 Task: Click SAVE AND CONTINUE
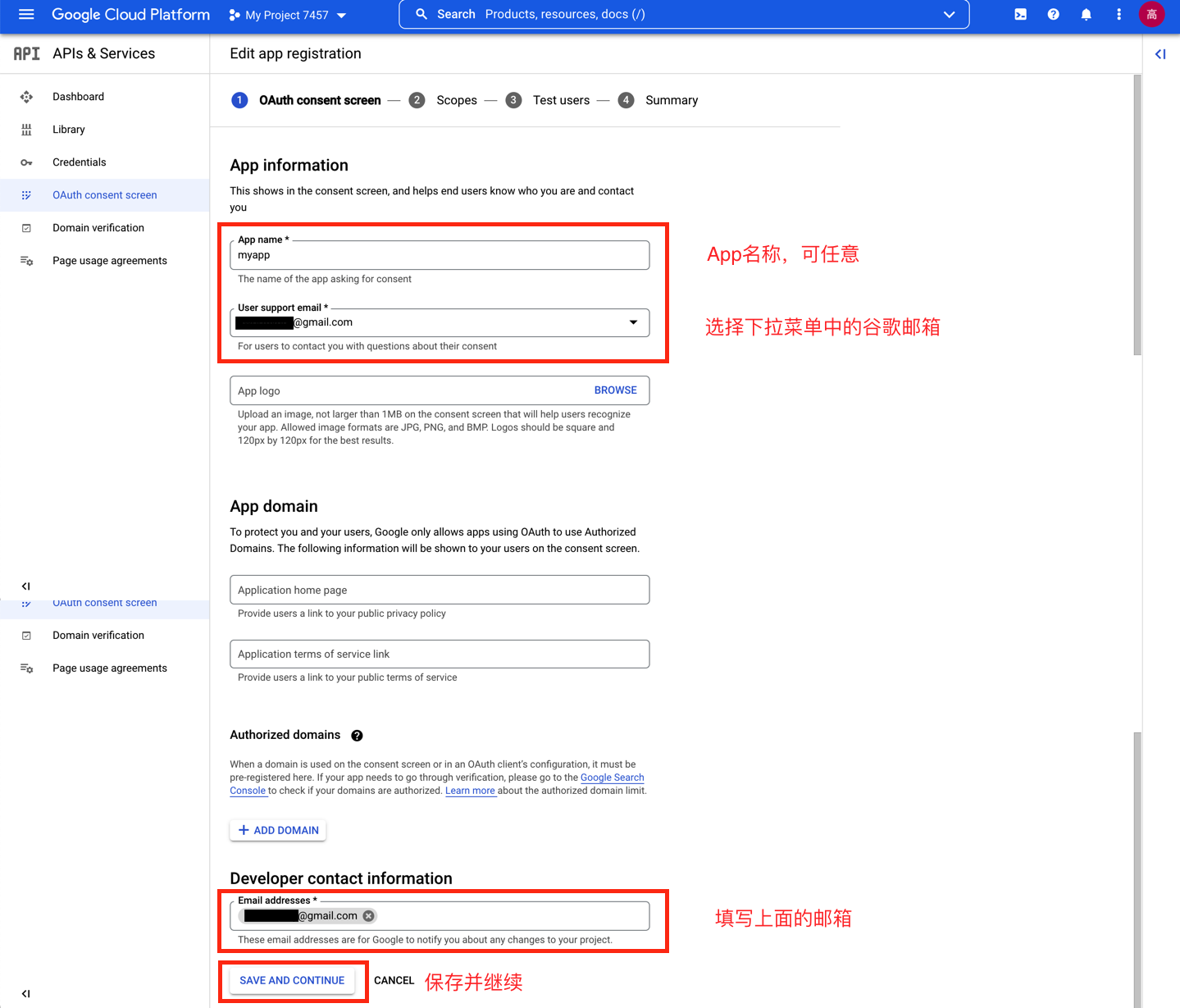[x=292, y=980]
